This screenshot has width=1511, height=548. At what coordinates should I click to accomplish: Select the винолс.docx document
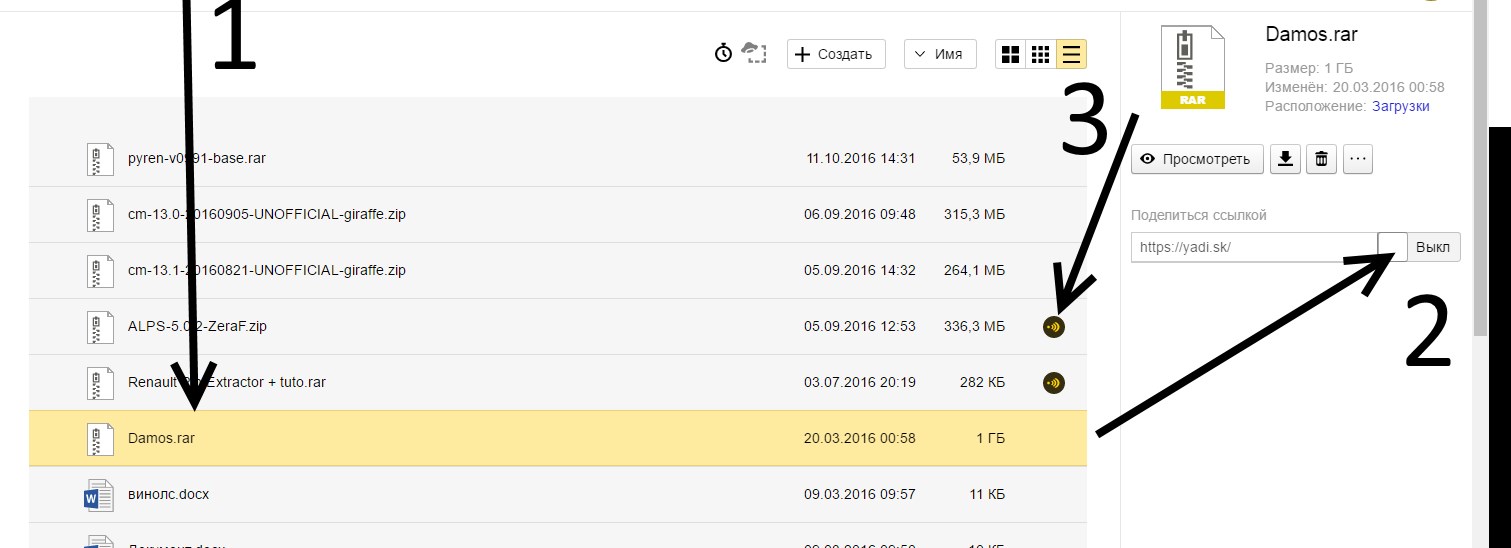(x=168, y=494)
